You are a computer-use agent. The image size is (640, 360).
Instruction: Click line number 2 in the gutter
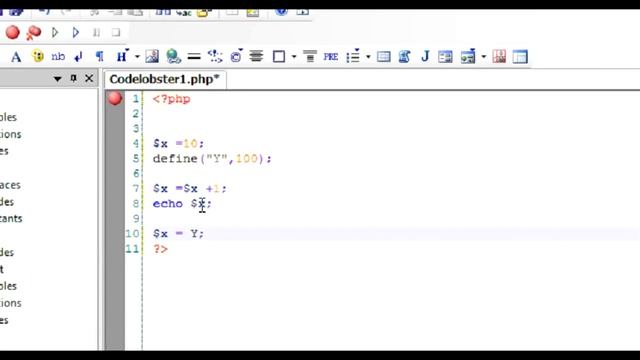click(x=136, y=114)
